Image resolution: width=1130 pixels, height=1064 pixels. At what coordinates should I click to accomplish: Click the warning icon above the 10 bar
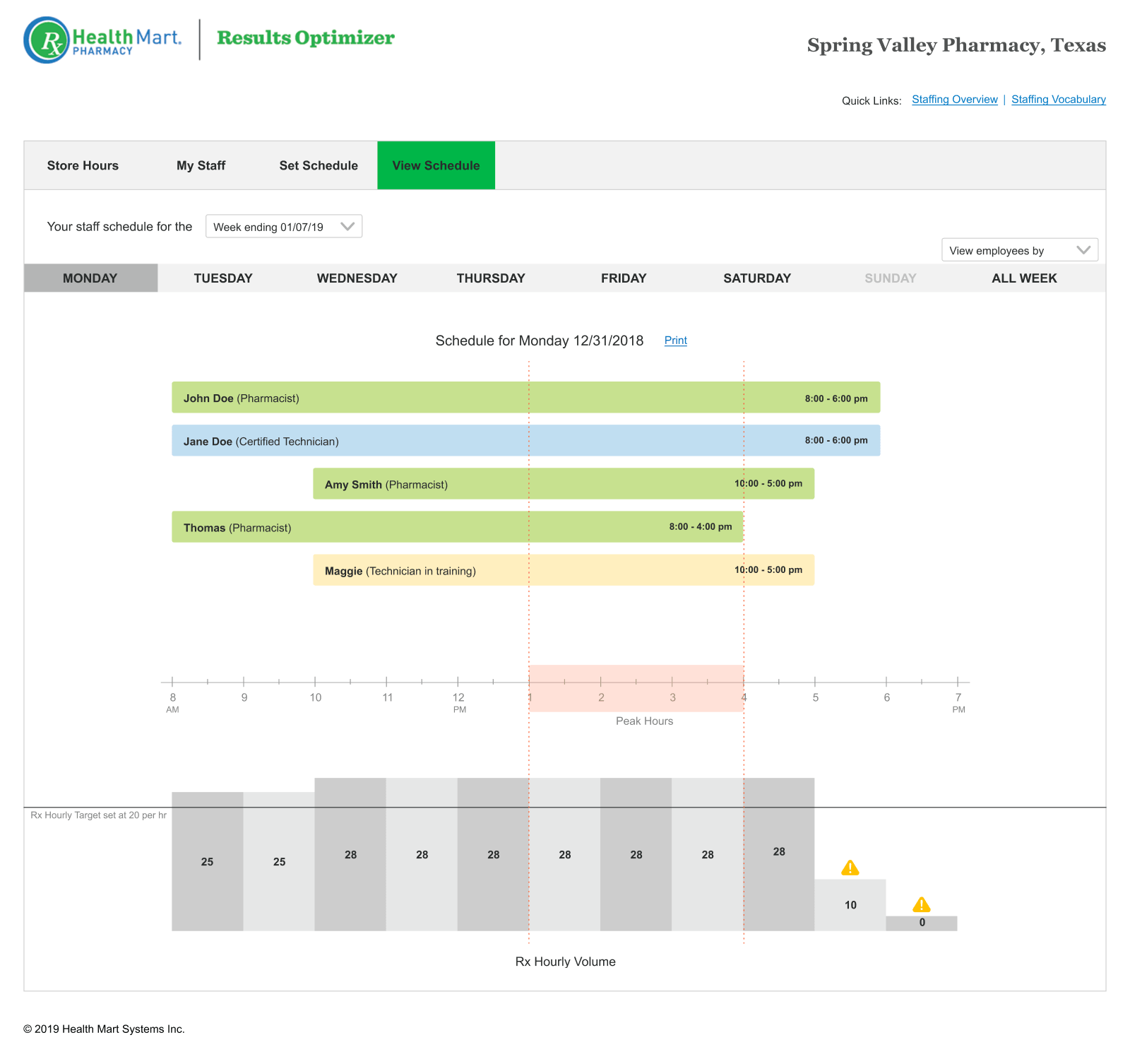(850, 868)
